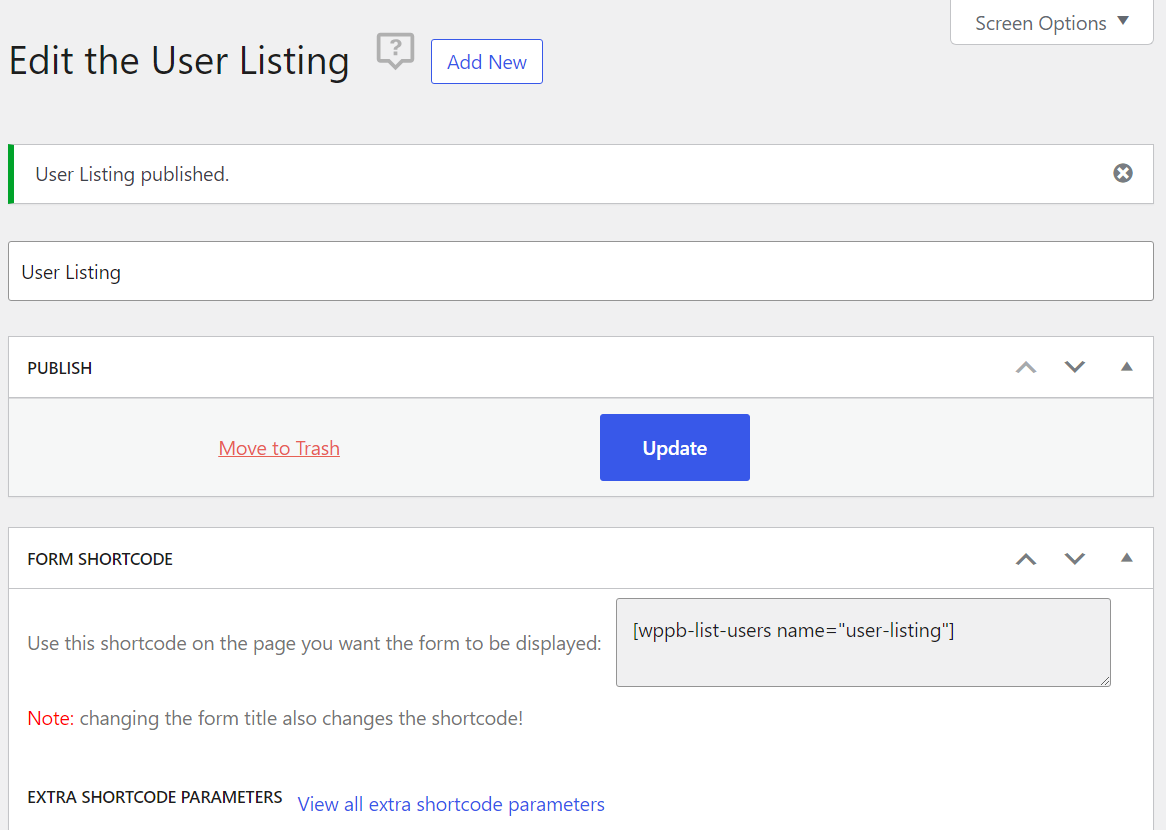Focus the User Listing title field

click(x=580, y=271)
